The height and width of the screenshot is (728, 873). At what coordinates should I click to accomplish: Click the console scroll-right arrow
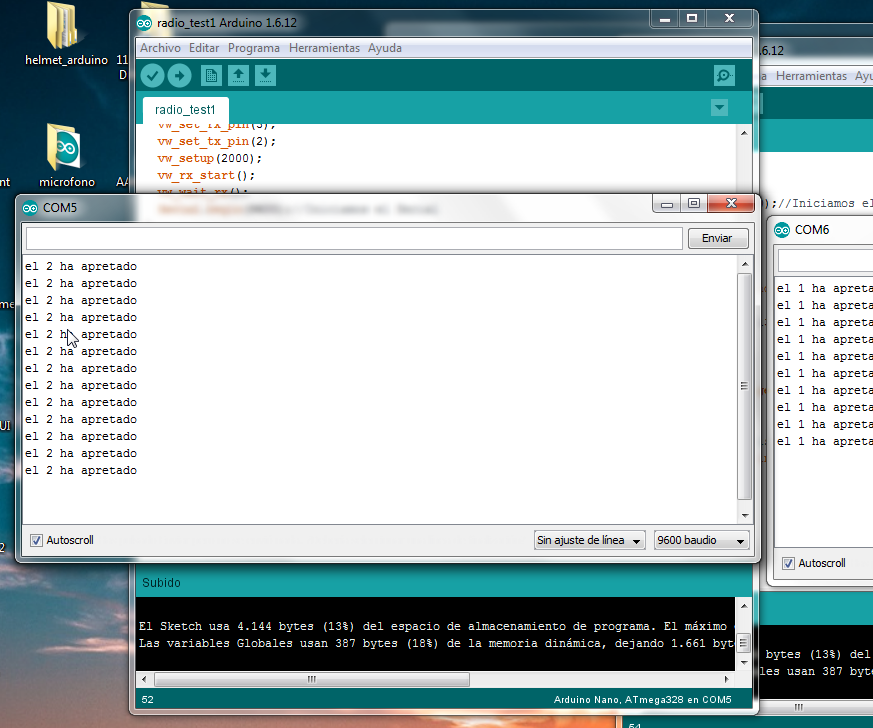(727, 679)
